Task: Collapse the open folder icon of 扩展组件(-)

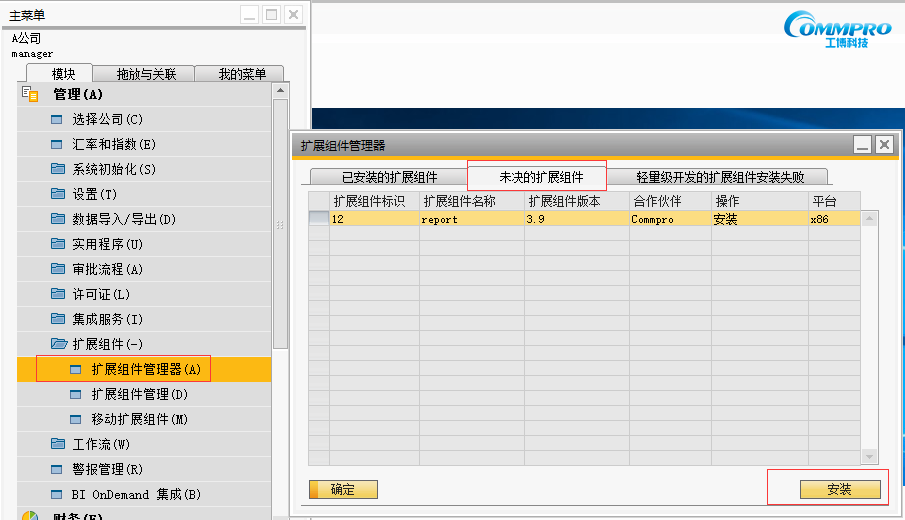Action: click(59, 343)
